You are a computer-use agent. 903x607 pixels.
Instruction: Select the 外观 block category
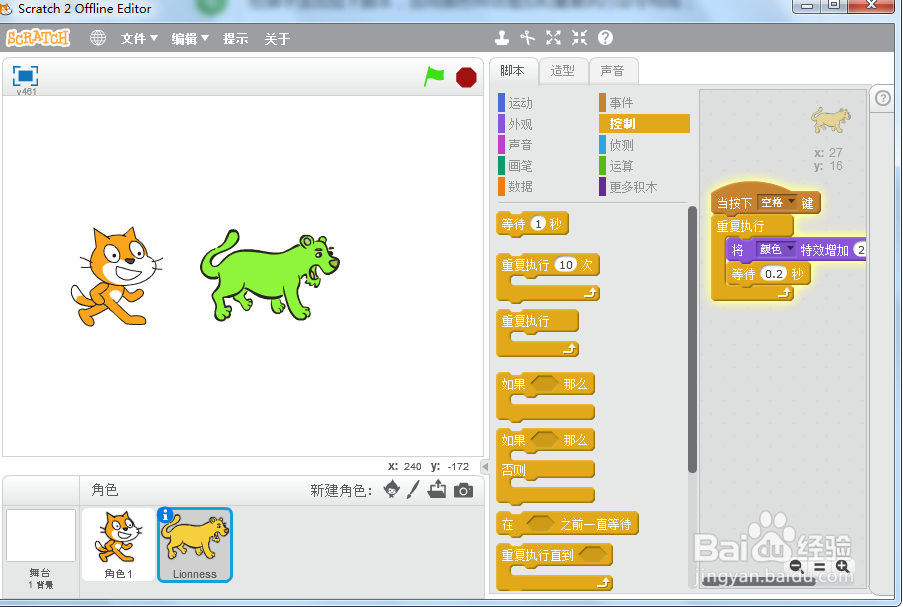[520, 124]
